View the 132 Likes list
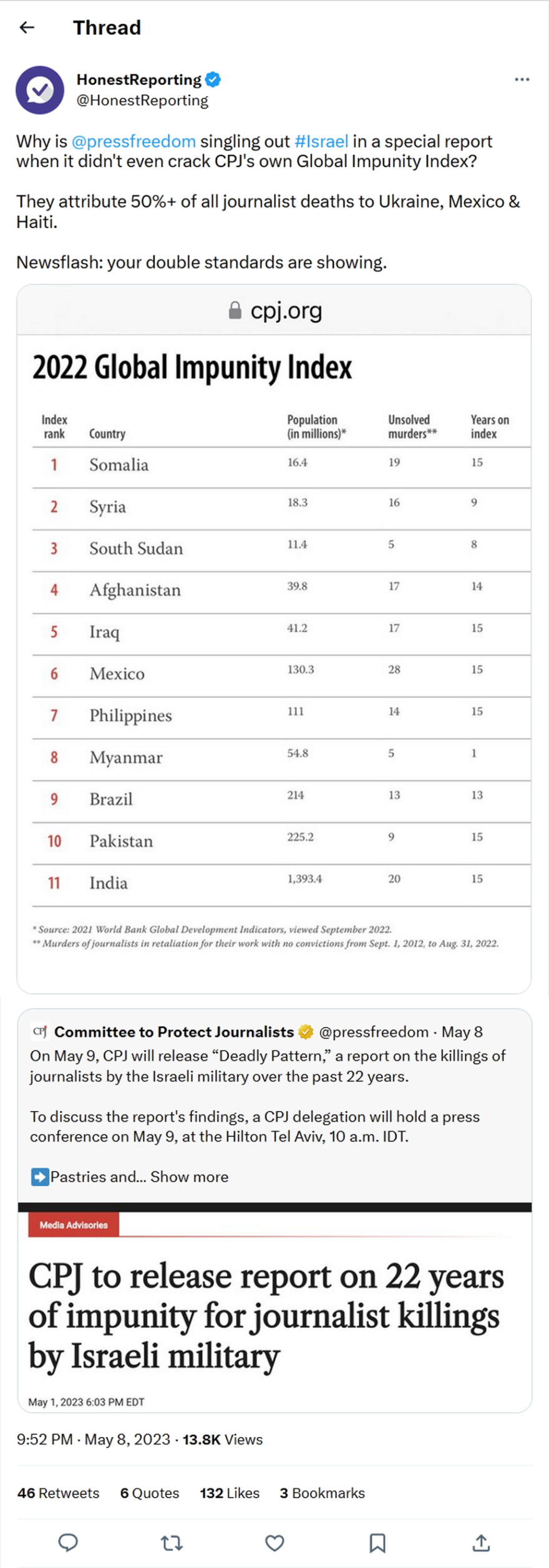 230,1493
